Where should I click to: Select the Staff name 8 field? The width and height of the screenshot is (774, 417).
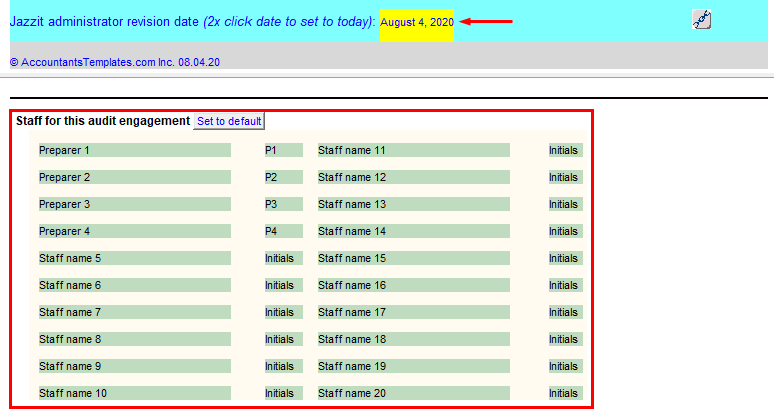134,339
